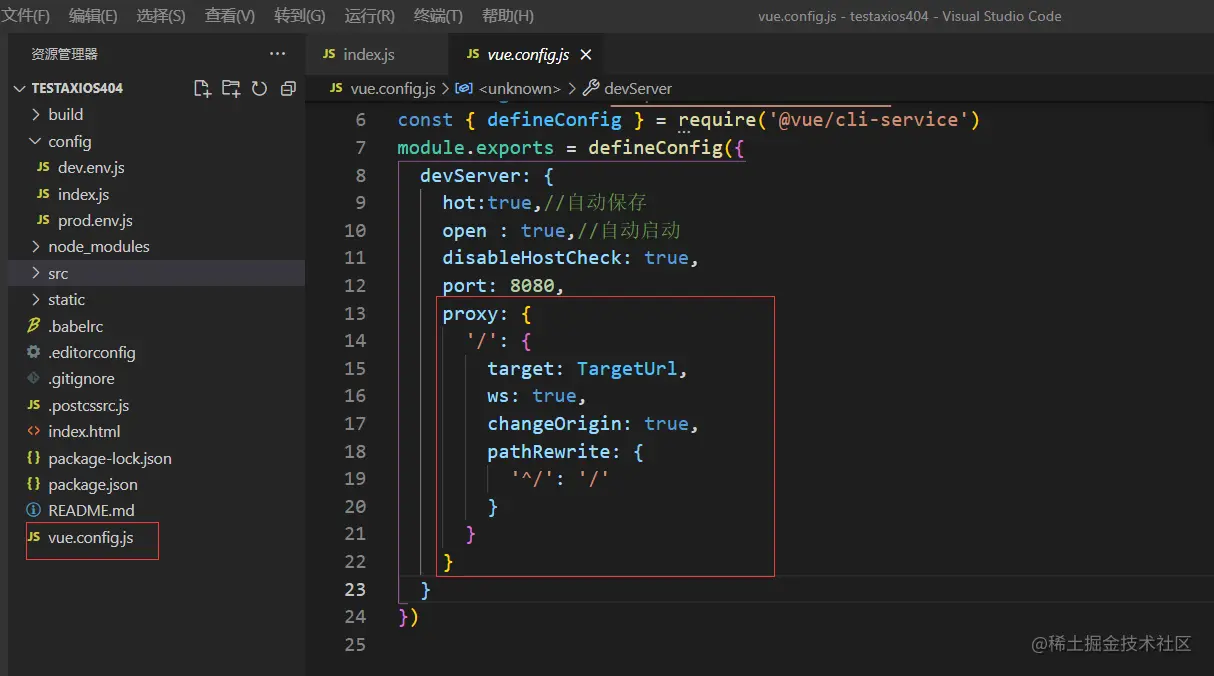Image resolution: width=1214 pixels, height=676 pixels.
Task: Open the .editorconfig file
Action: point(92,352)
